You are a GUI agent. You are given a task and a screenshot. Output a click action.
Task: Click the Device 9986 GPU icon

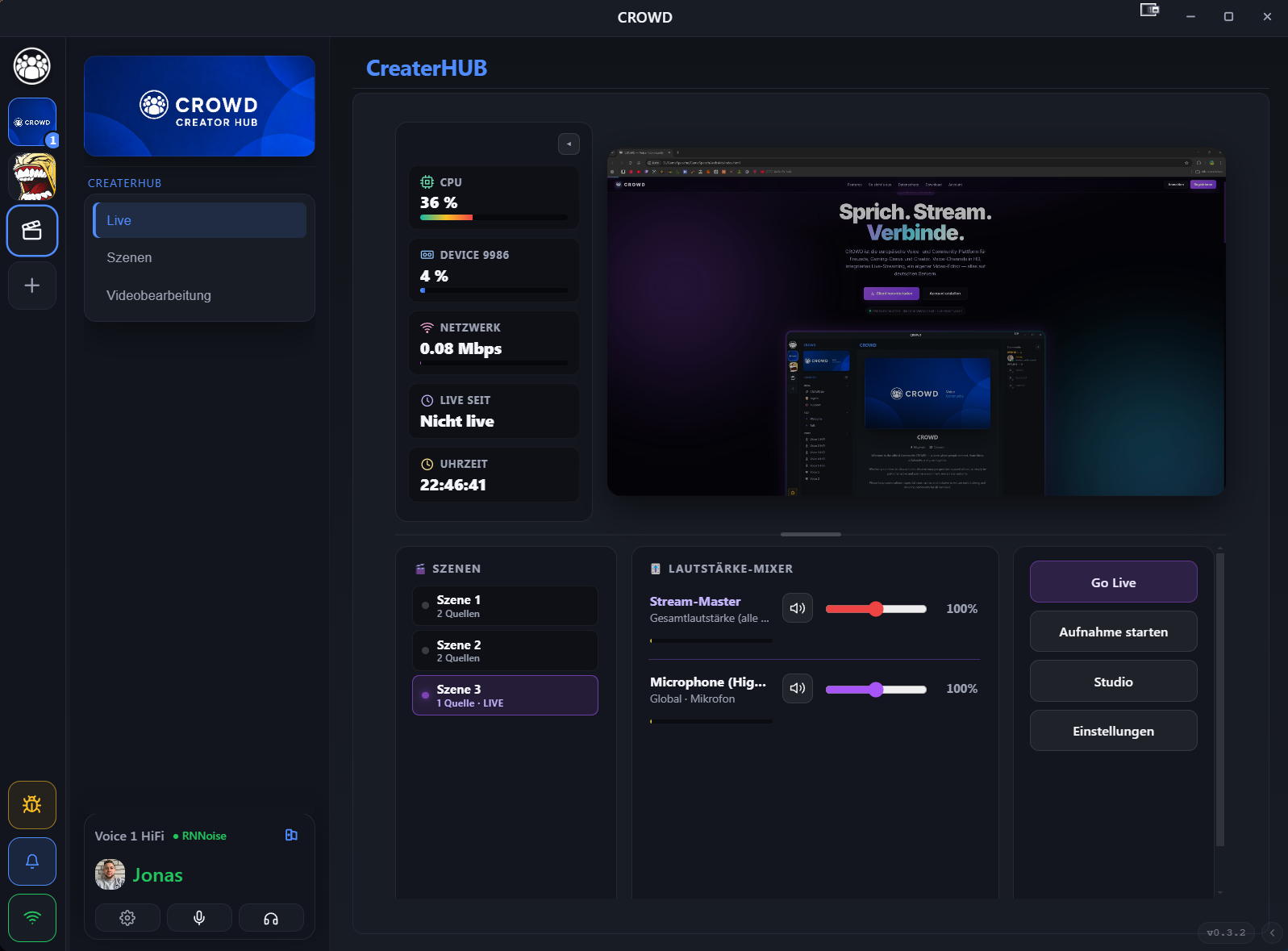pyautogui.click(x=427, y=255)
